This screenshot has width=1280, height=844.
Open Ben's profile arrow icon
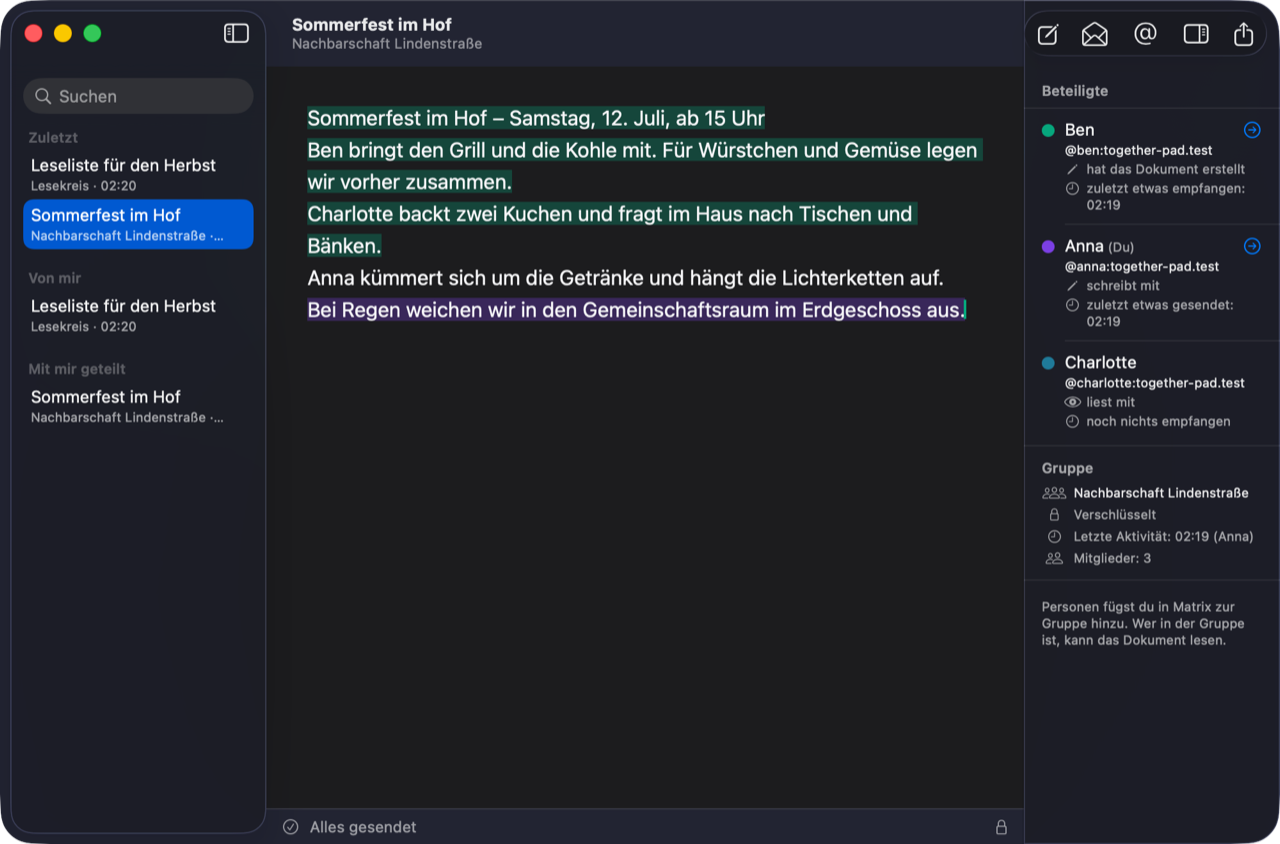point(1252,130)
